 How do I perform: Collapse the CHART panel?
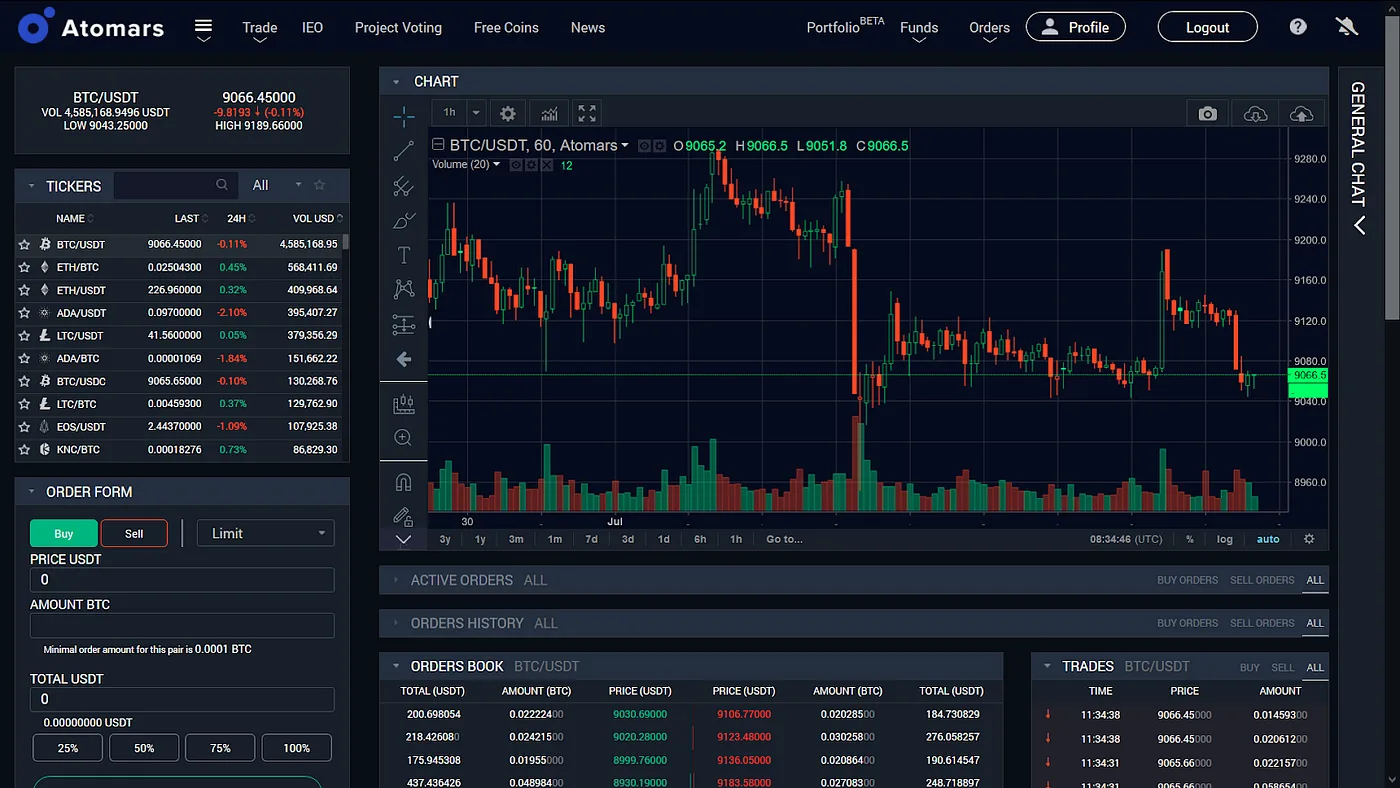tap(396, 82)
